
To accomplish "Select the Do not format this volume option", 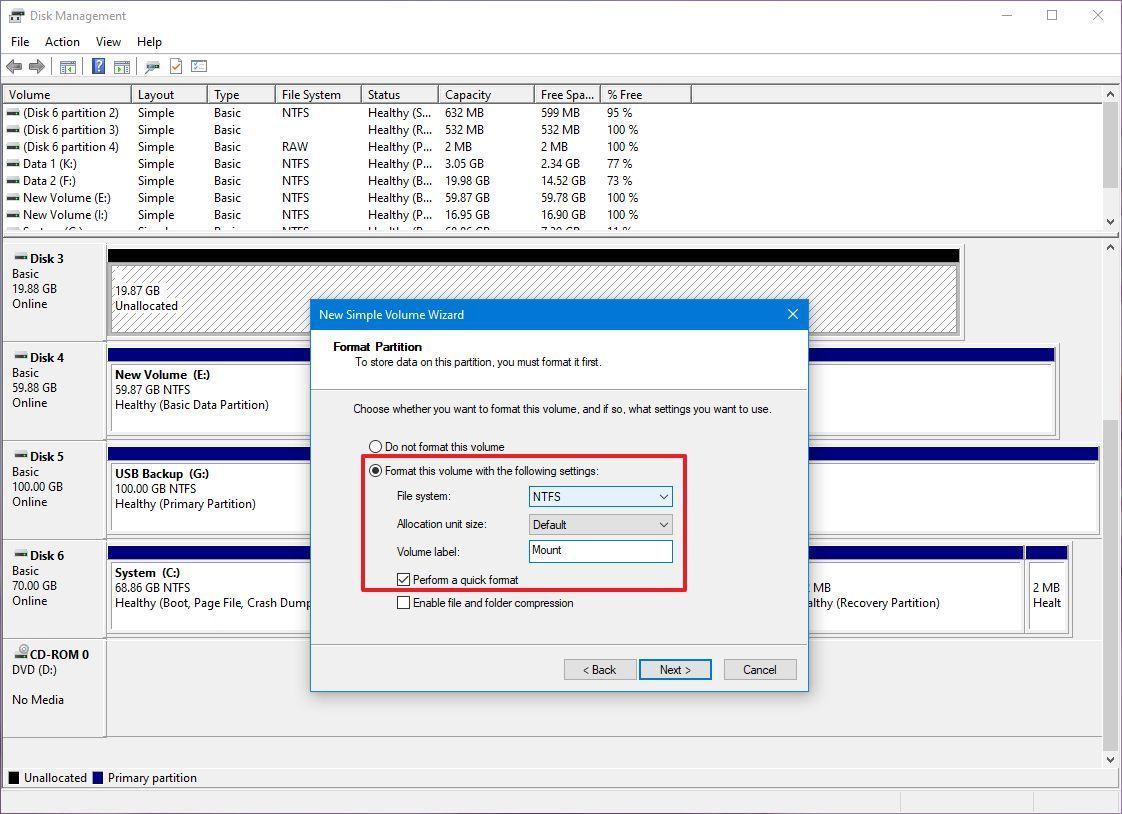I will click(x=376, y=446).
